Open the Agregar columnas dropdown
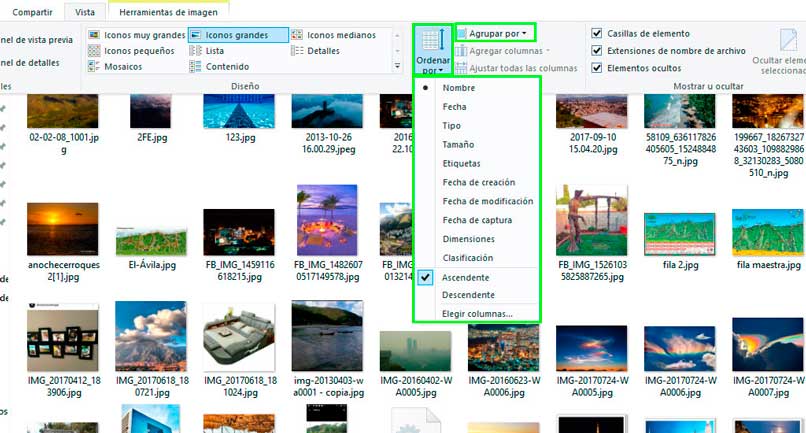Viewport: 806px width, 433px height. (503, 51)
